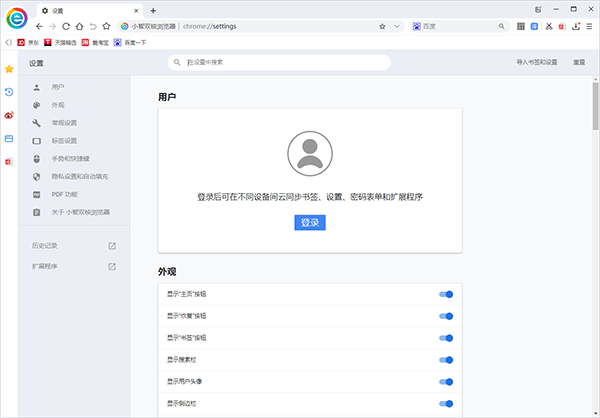Image resolution: width=600 pixels, height=418 pixels.
Task: Select 手势和快捷键 in settings sidebar
Action: click(70, 158)
